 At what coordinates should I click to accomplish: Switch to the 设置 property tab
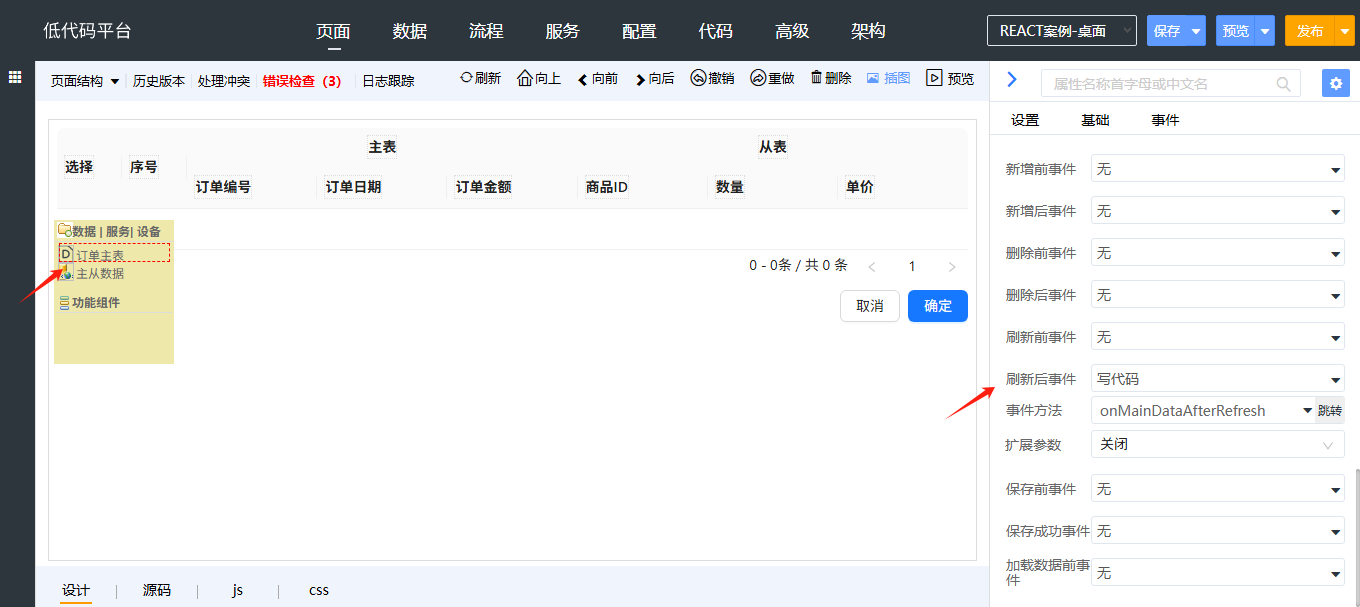[x=1025, y=120]
